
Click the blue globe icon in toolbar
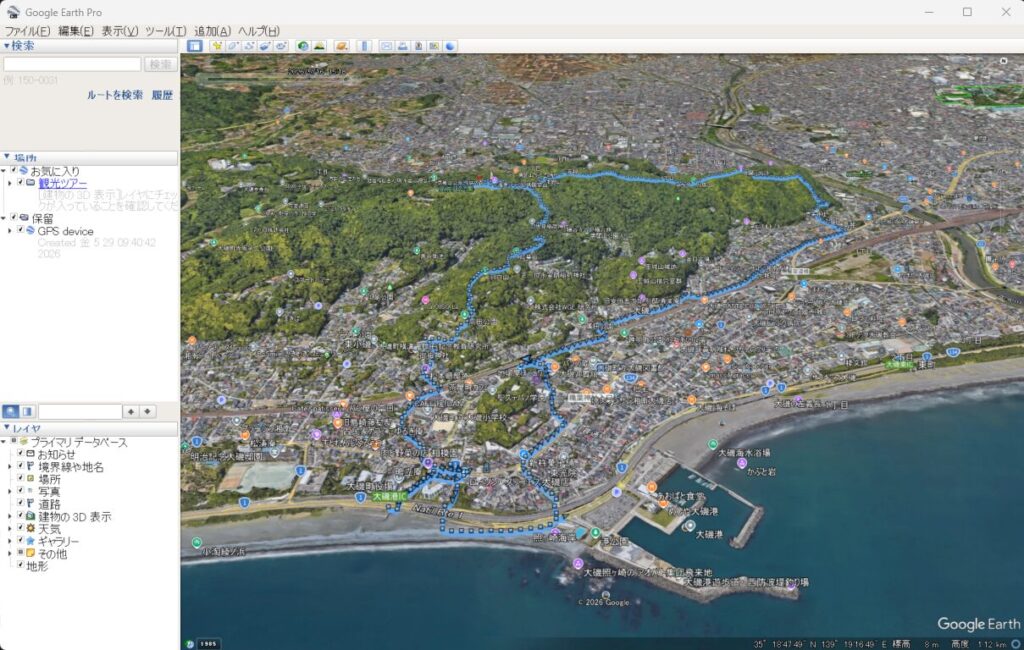[451, 46]
